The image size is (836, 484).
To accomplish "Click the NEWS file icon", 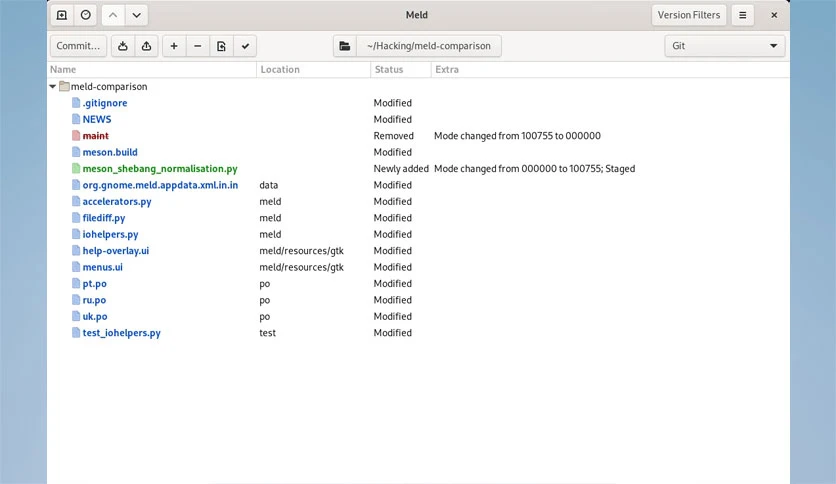I will (x=76, y=119).
